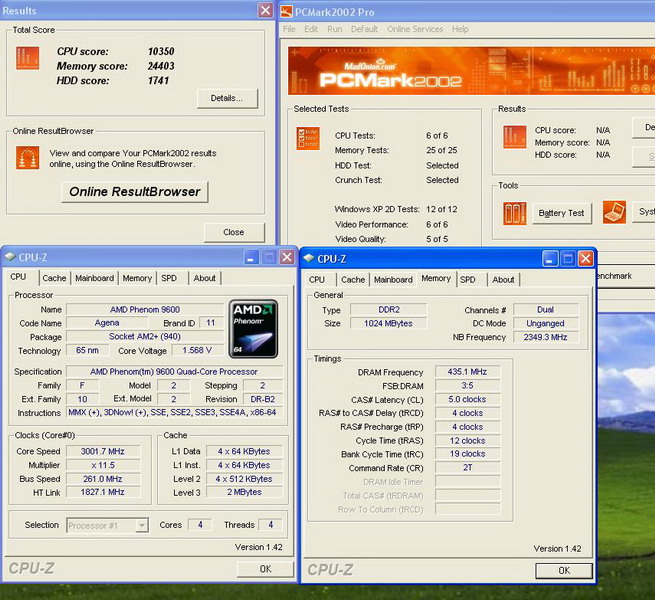
Task: Click the CAS# Latency 5.0 clocks value
Action: [467, 399]
